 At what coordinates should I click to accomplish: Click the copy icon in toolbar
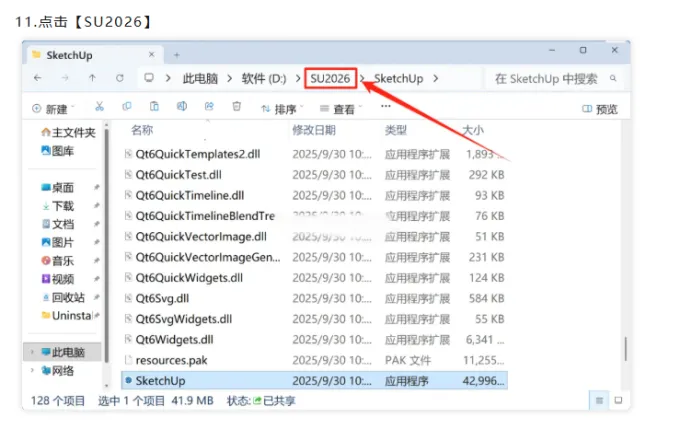pos(127,106)
